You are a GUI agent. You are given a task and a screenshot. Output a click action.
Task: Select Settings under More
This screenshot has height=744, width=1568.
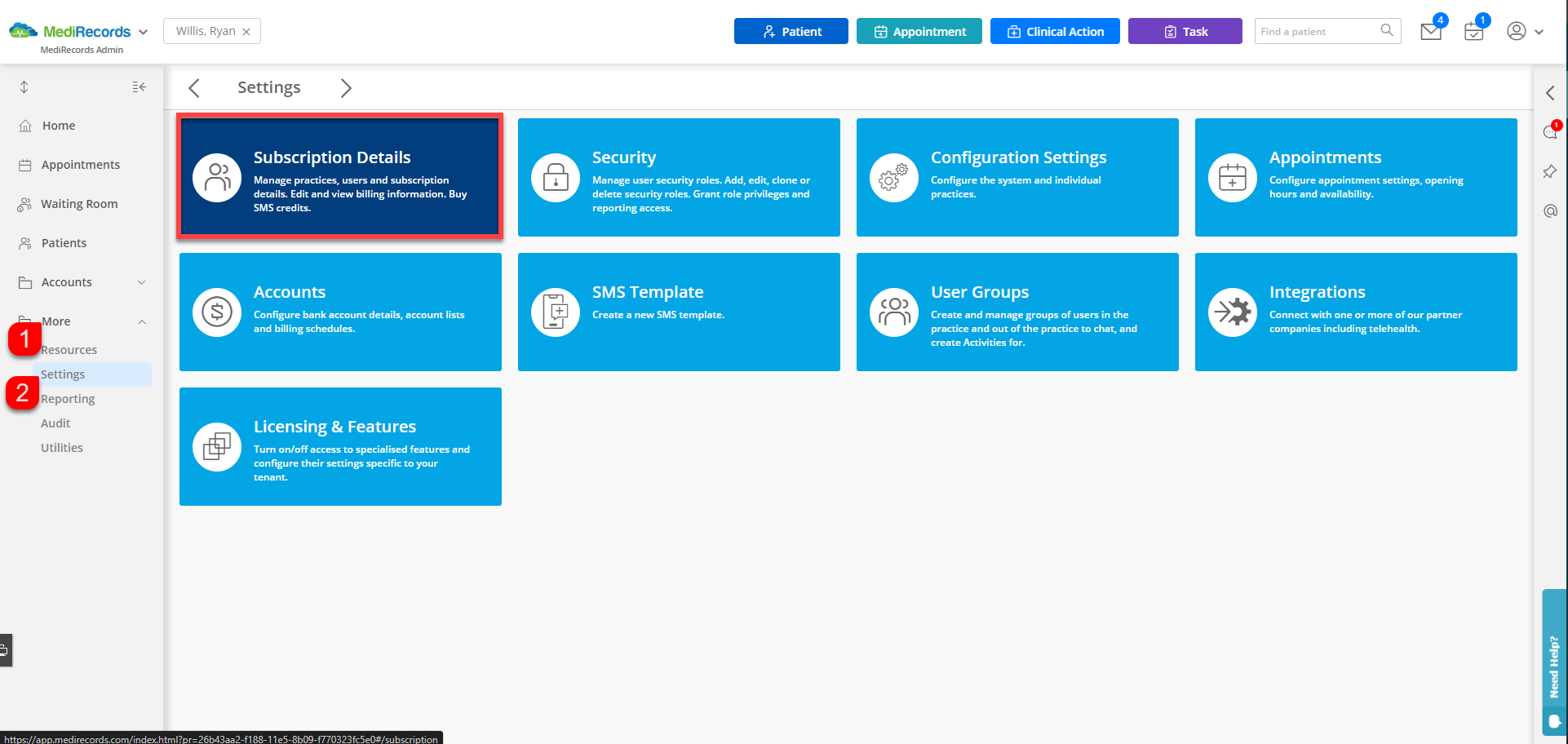click(92, 374)
